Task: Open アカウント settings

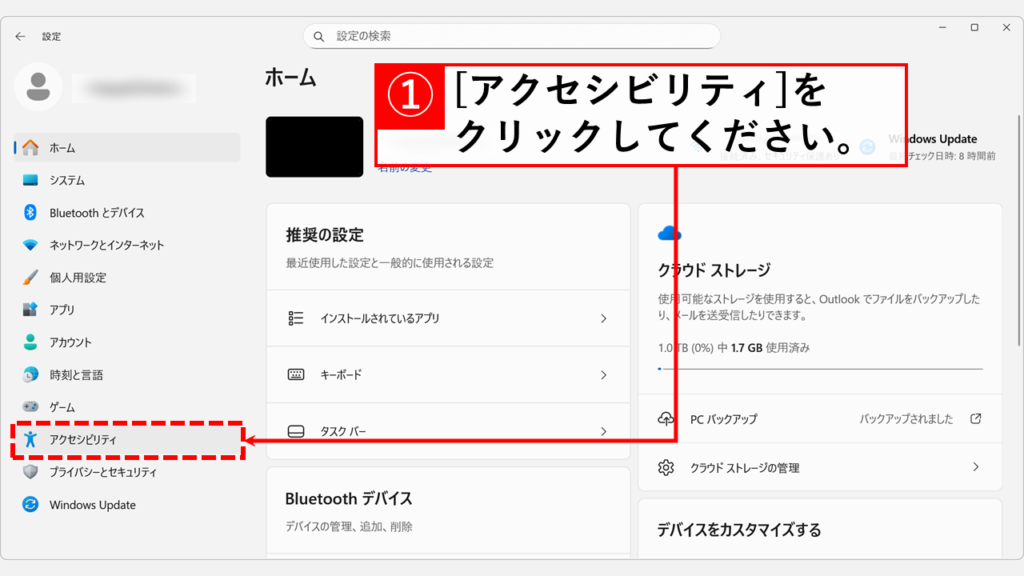Action: coord(70,342)
